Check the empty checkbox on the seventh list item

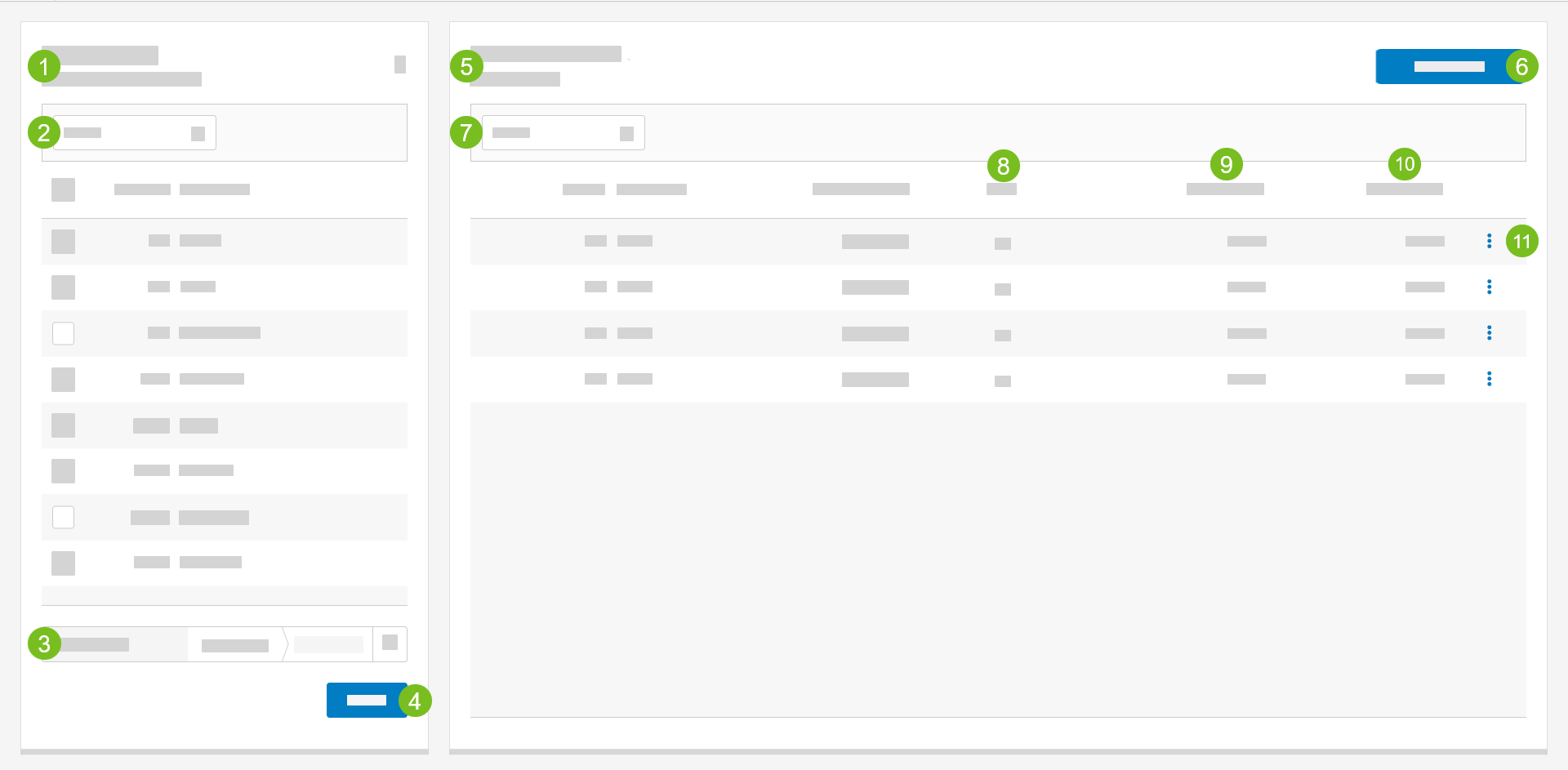(63, 517)
